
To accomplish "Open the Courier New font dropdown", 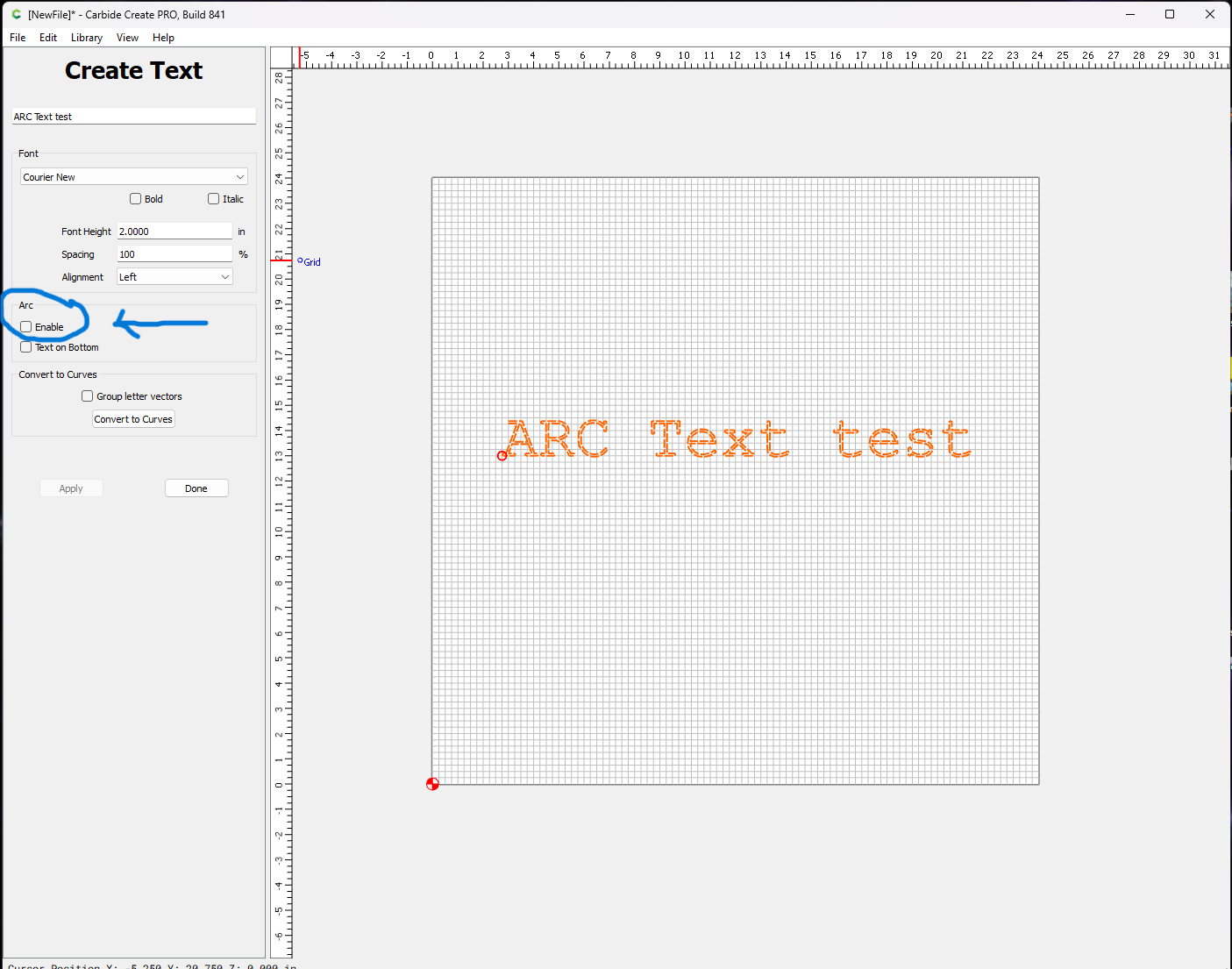I will pyautogui.click(x=133, y=177).
